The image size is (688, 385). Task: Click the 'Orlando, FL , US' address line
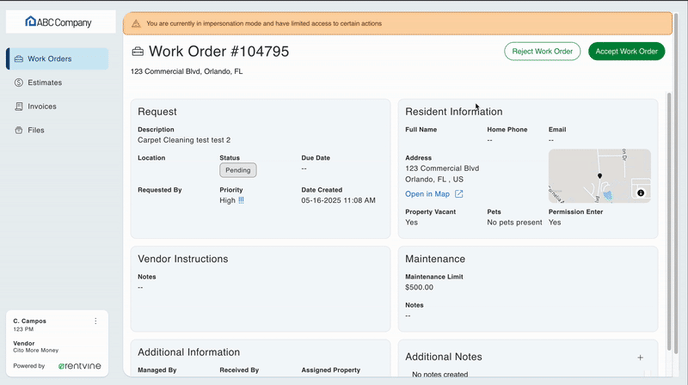point(434,179)
